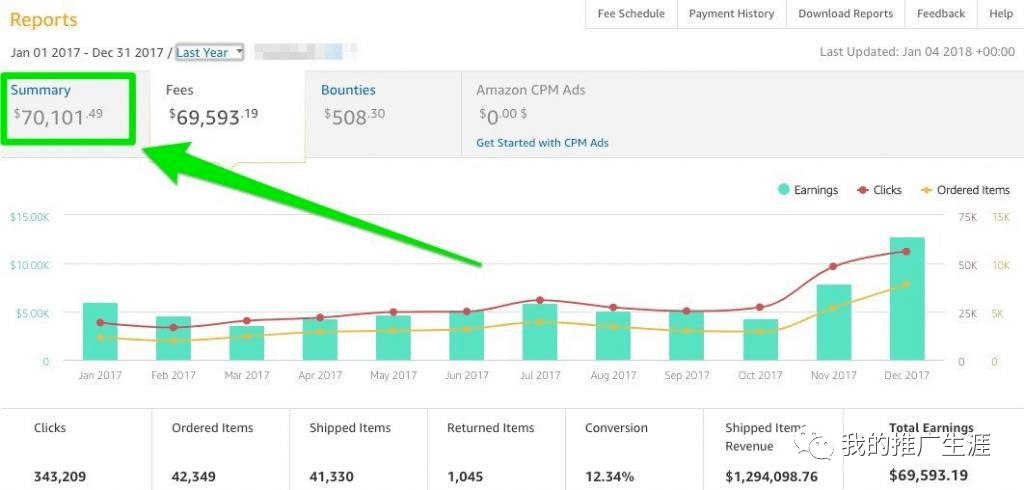The height and width of the screenshot is (490, 1024).
Task: Toggle the Clicks legend series
Action: tap(879, 190)
